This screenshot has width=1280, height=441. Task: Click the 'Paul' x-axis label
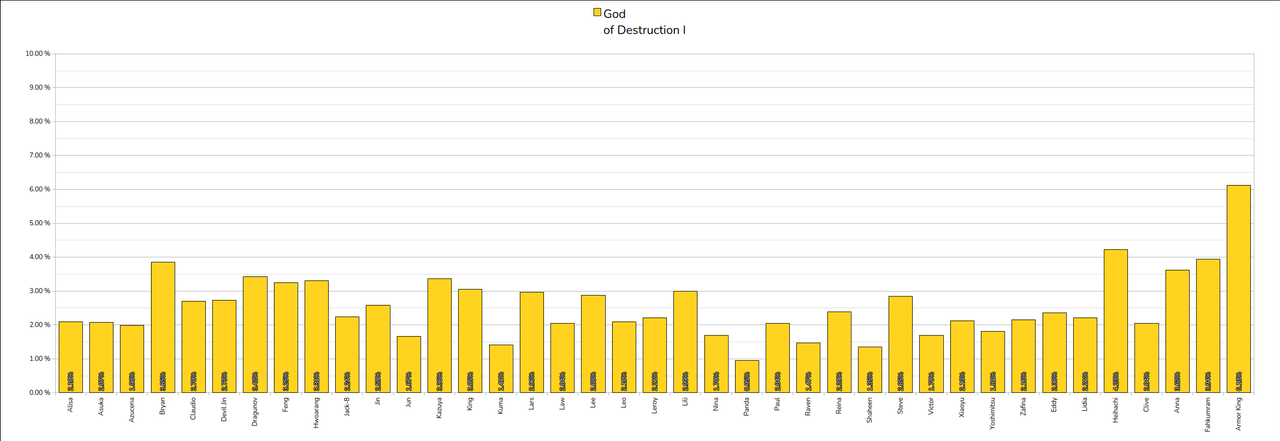tap(777, 404)
